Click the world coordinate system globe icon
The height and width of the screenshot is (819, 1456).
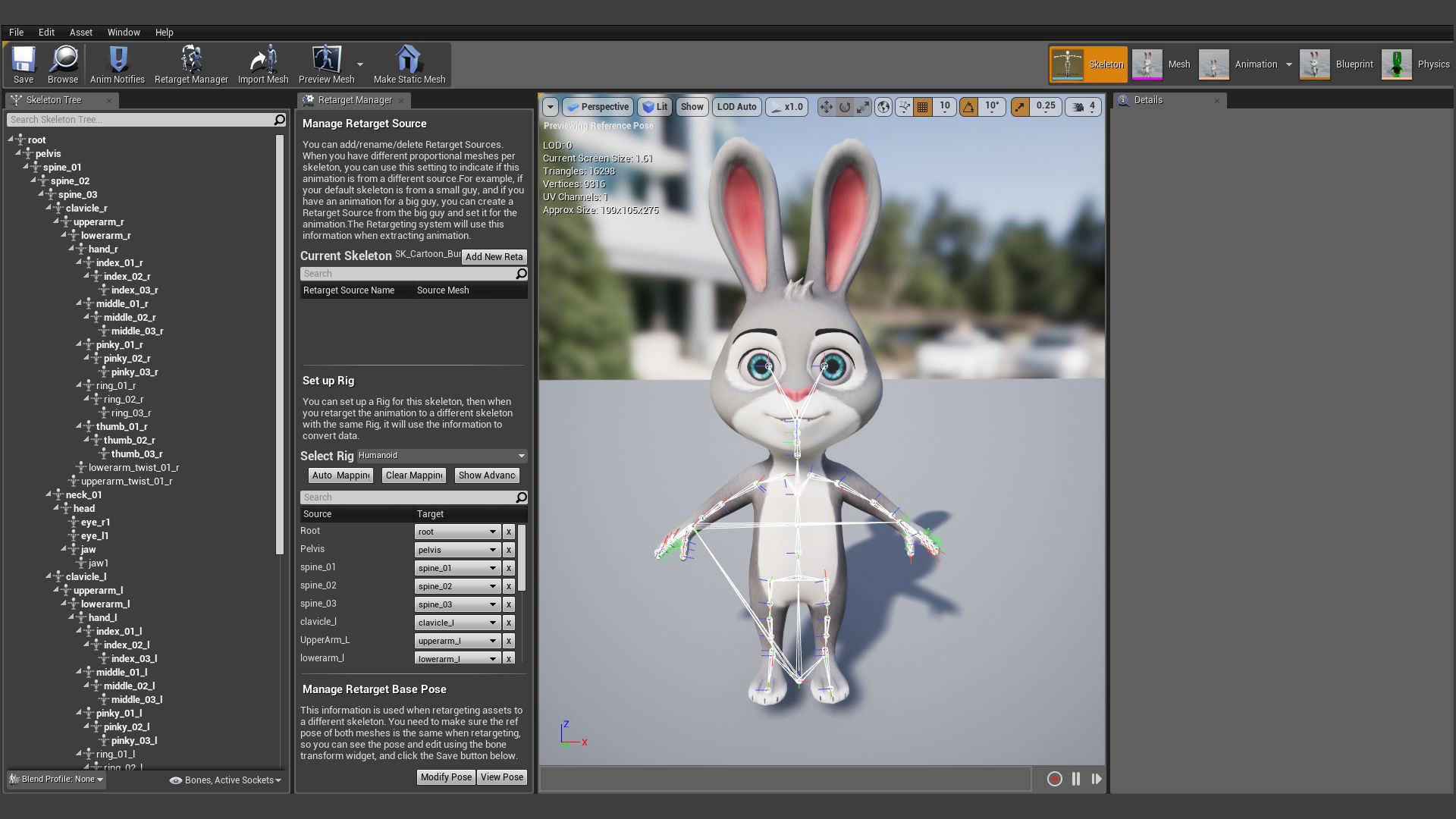883,107
